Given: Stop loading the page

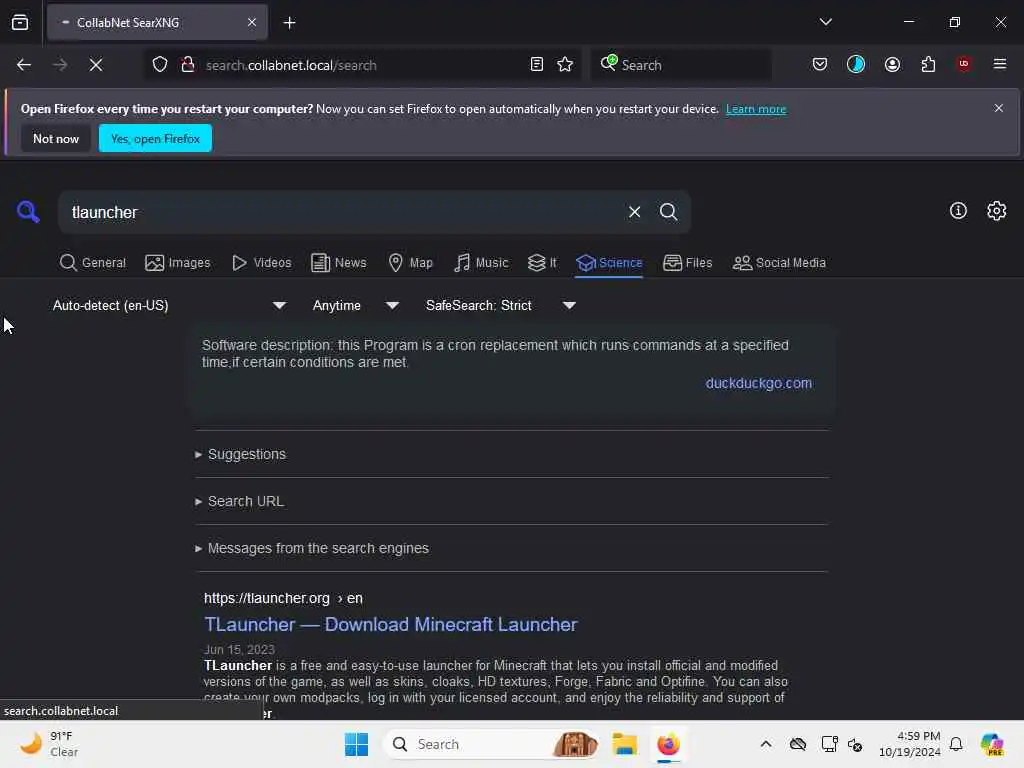Looking at the screenshot, I should pos(96,65).
